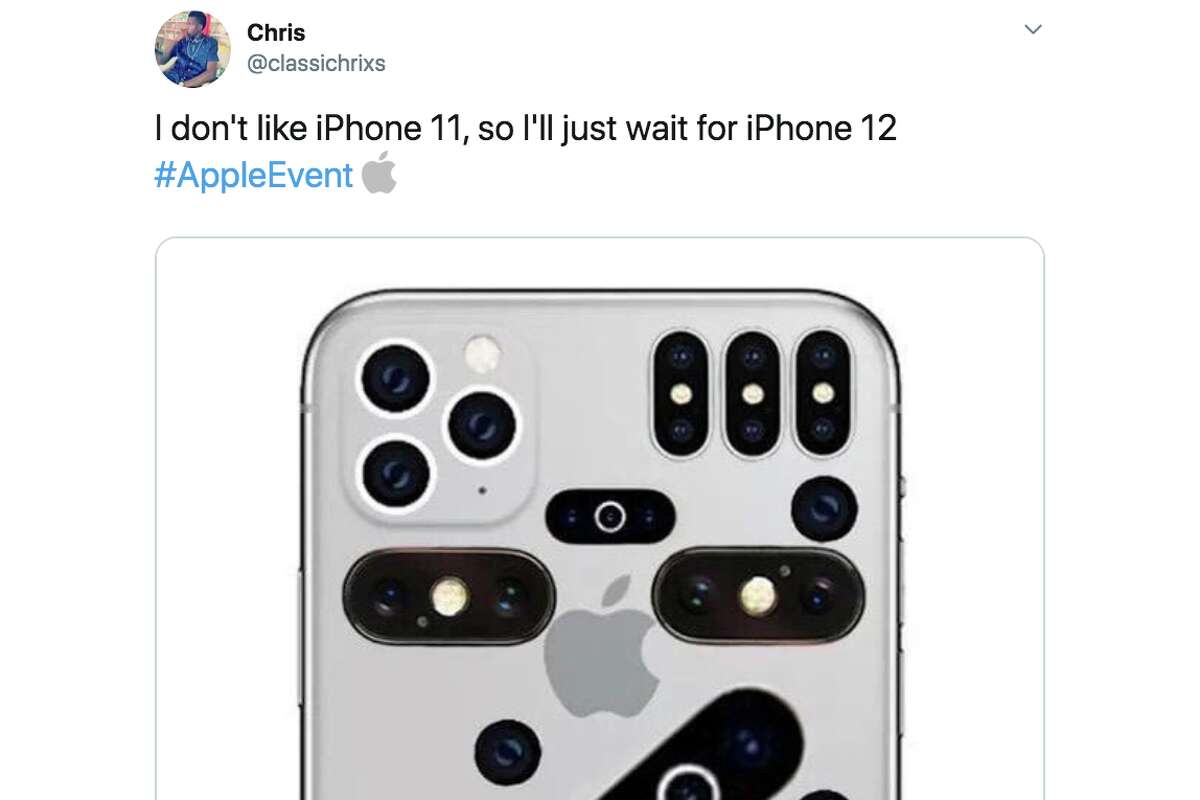Screen dimensions: 1200x800
Task: Click the flash inside the square camera module
Action: click(485, 354)
